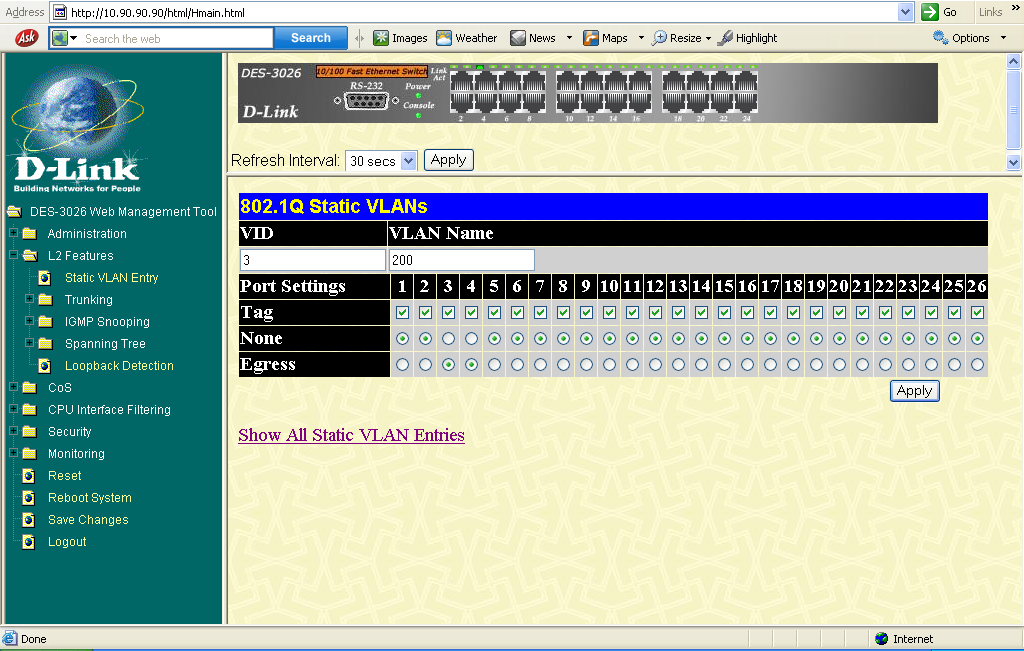Expand the IGMP Snooping tree node
This screenshot has height=651, width=1024.
pos(29,321)
